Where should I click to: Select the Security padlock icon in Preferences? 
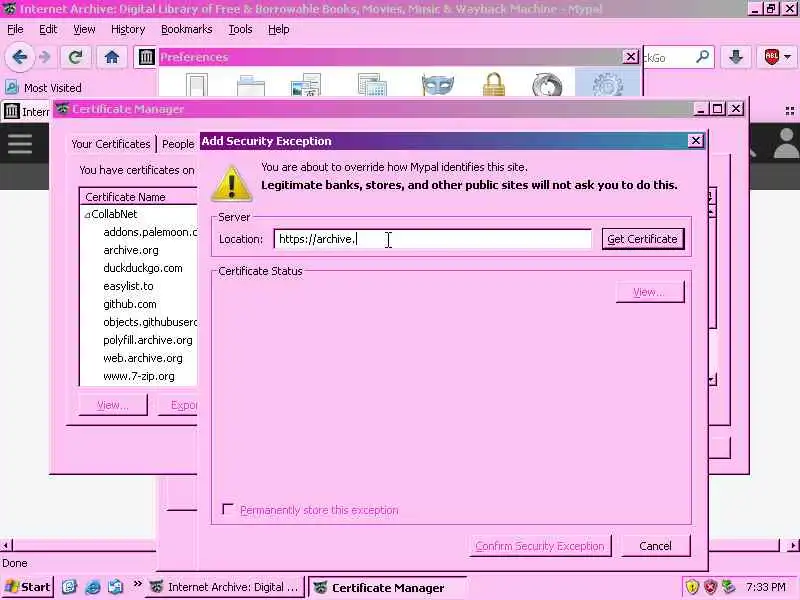click(x=494, y=85)
